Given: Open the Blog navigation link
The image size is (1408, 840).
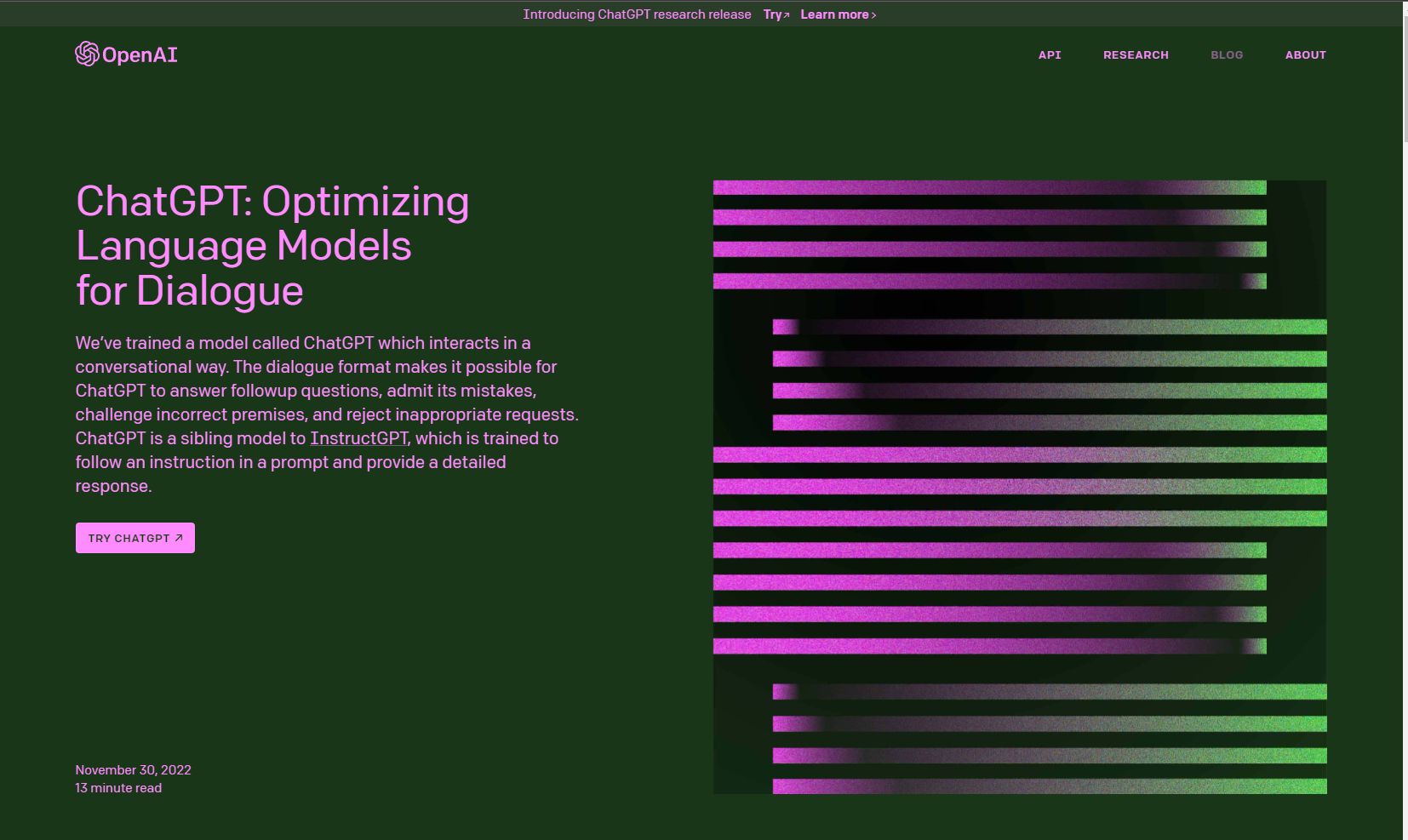Looking at the screenshot, I should coord(1227,55).
